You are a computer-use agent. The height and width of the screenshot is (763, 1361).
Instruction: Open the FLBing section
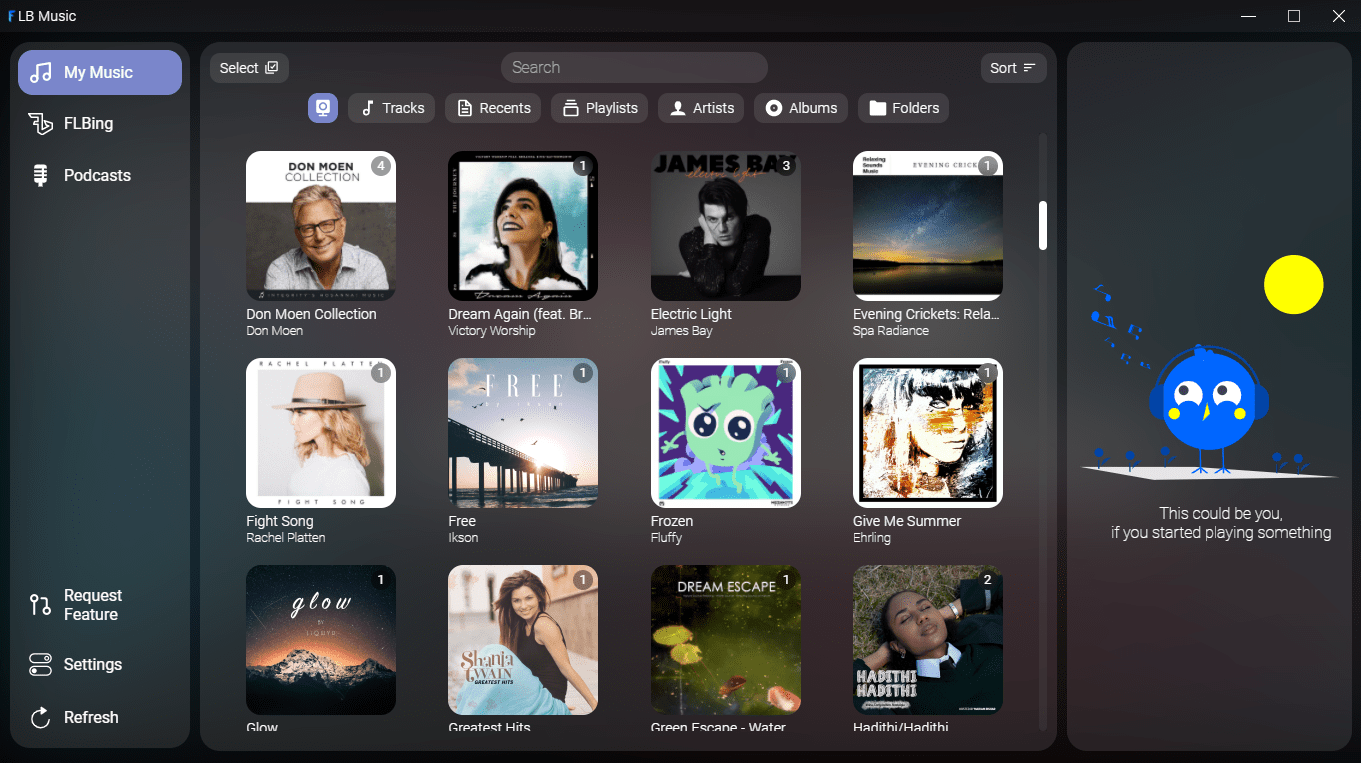(x=100, y=124)
